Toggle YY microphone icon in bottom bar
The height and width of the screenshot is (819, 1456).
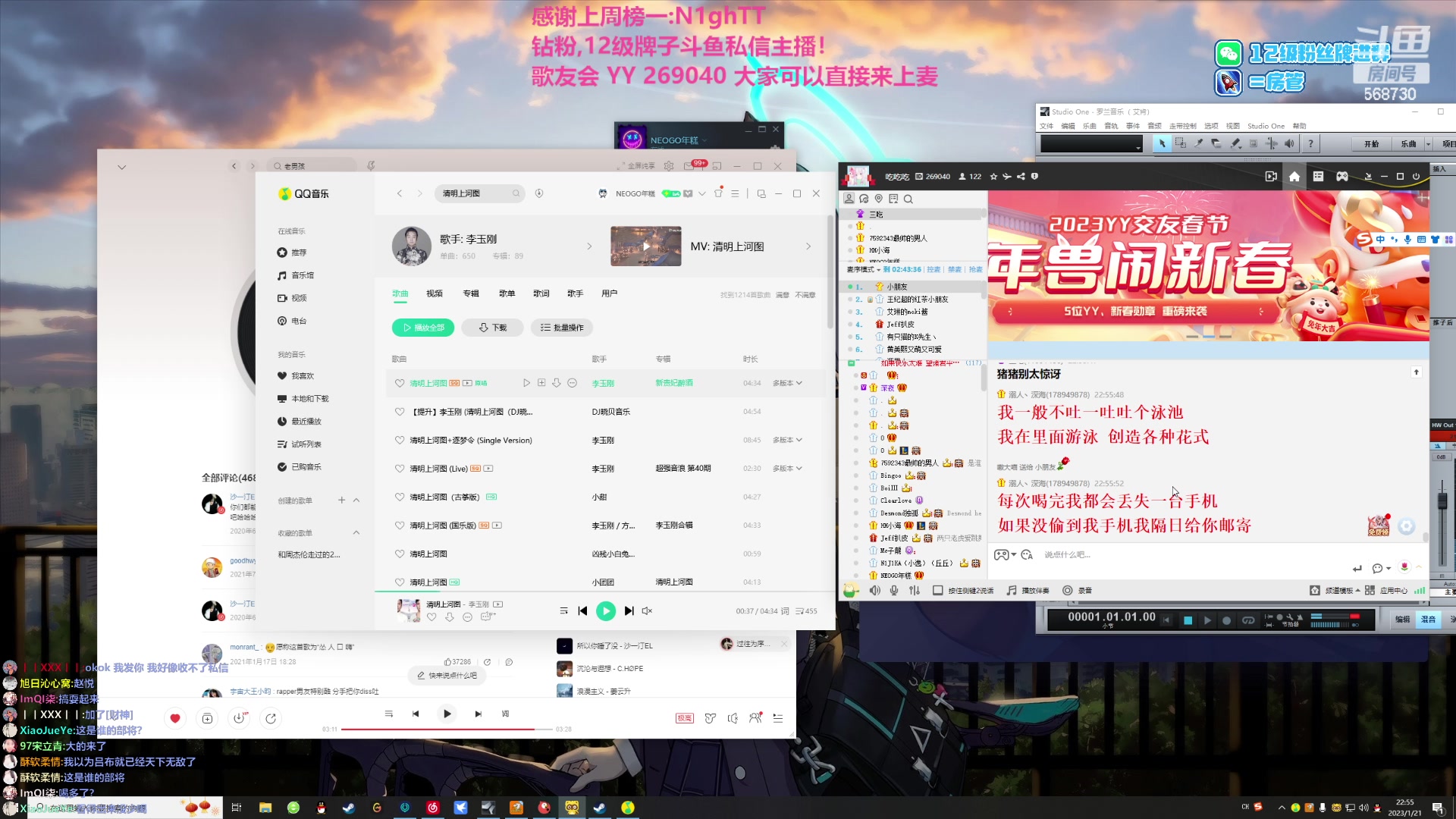click(x=894, y=591)
